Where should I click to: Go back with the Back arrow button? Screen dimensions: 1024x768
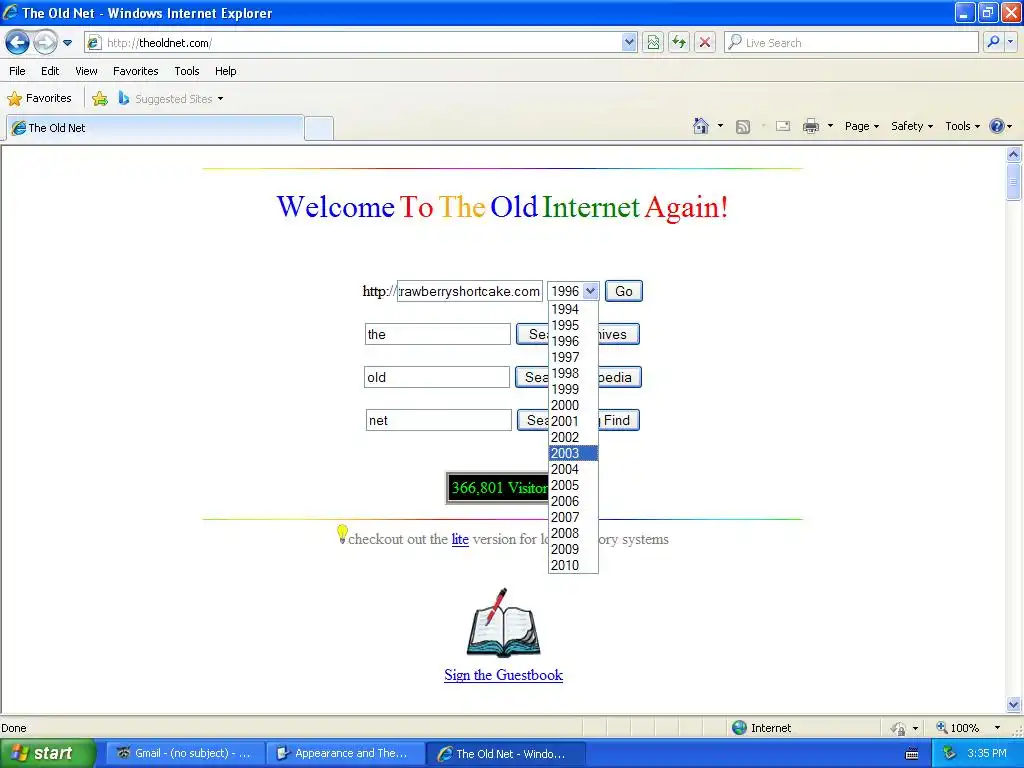[x=18, y=42]
